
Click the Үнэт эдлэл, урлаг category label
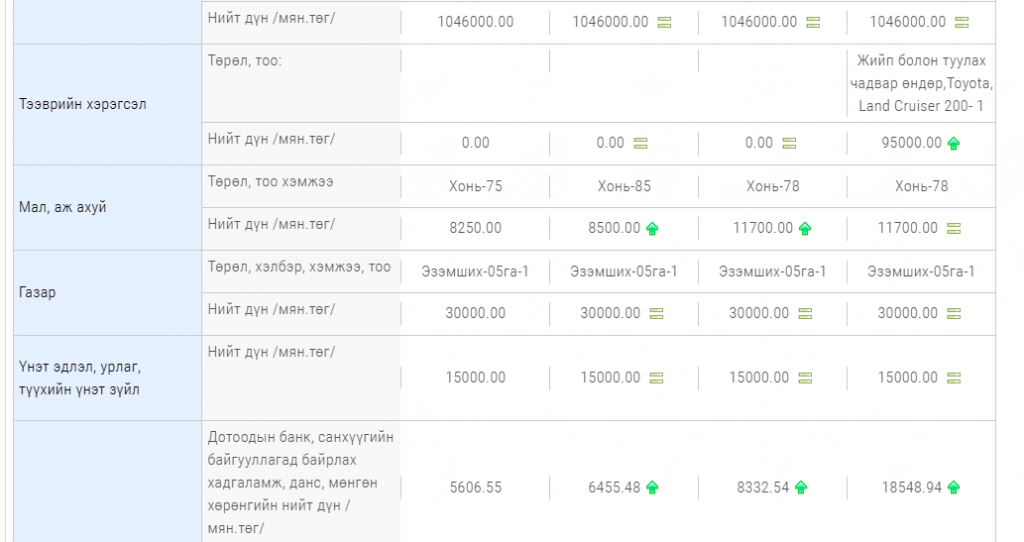tap(80, 378)
